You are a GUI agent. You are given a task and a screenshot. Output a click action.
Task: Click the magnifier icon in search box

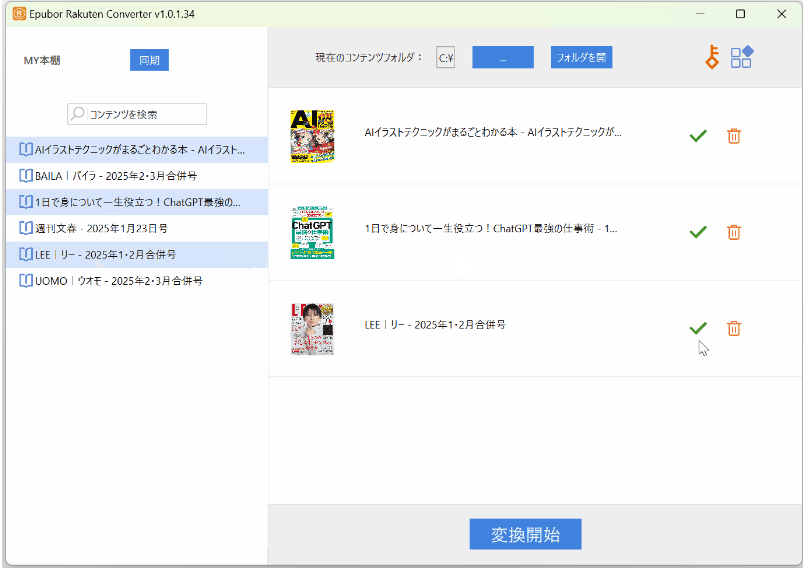click(77, 113)
